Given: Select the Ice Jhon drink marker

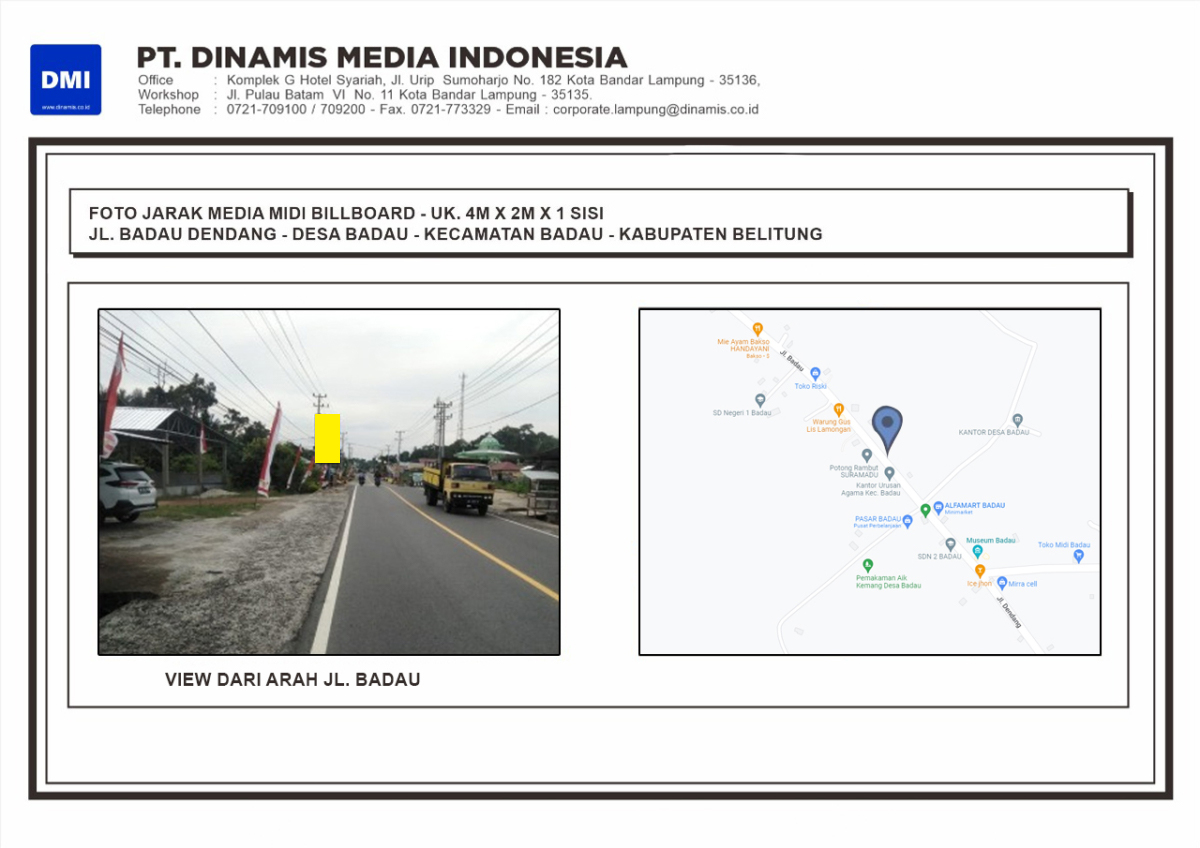Looking at the screenshot, I should pyautogui.click(x=980, y=570).
